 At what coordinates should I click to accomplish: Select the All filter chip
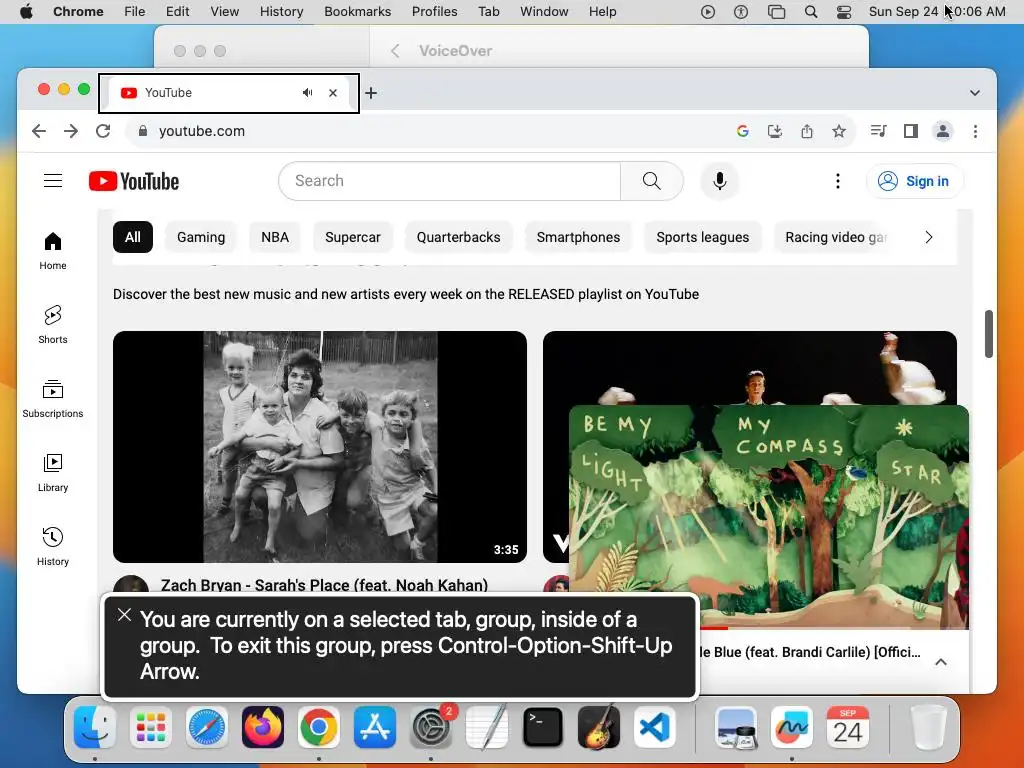tap(133, 237)
